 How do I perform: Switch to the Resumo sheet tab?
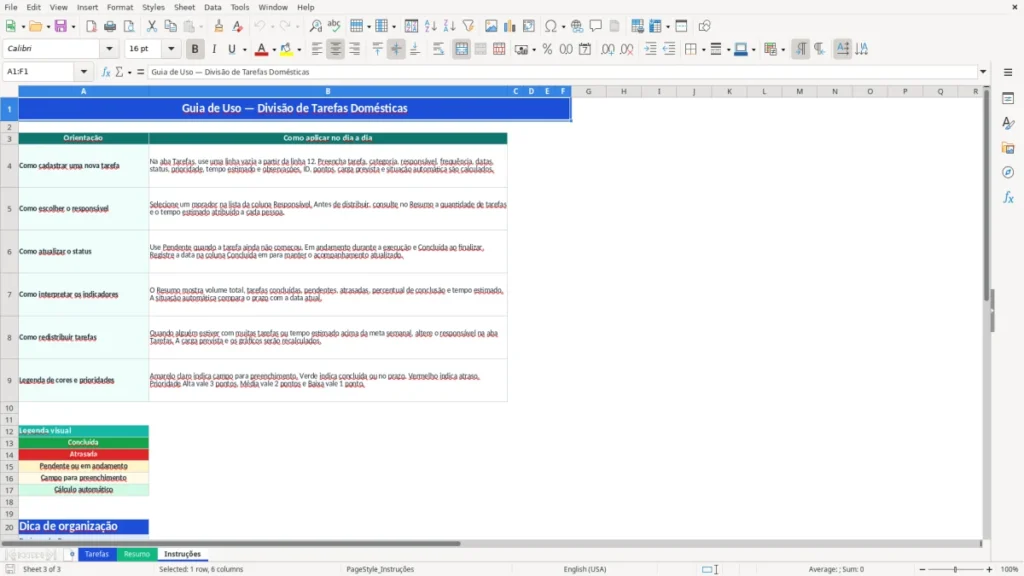coord(137,554)
